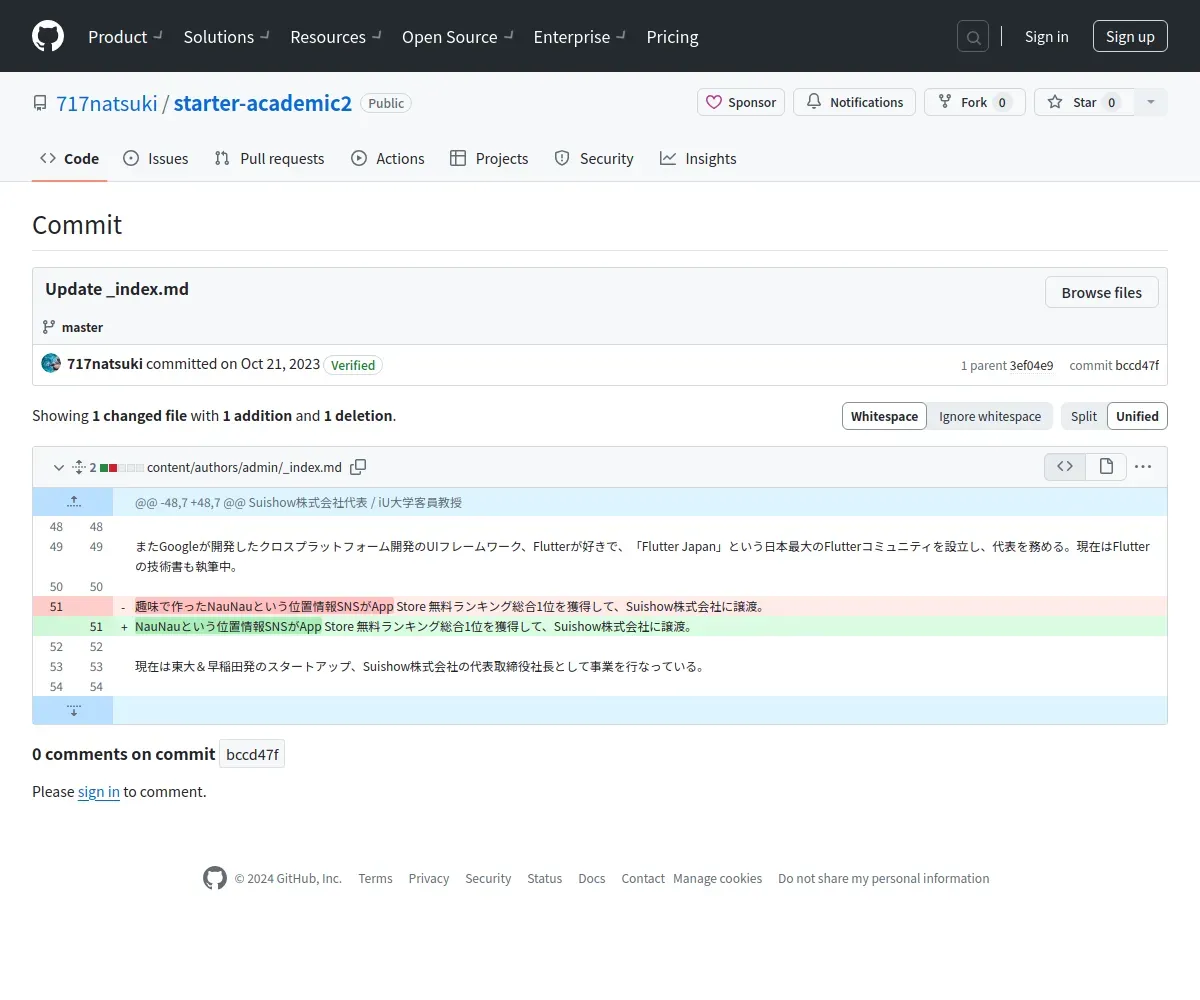Star the starter-academic2 repository

1084,102
